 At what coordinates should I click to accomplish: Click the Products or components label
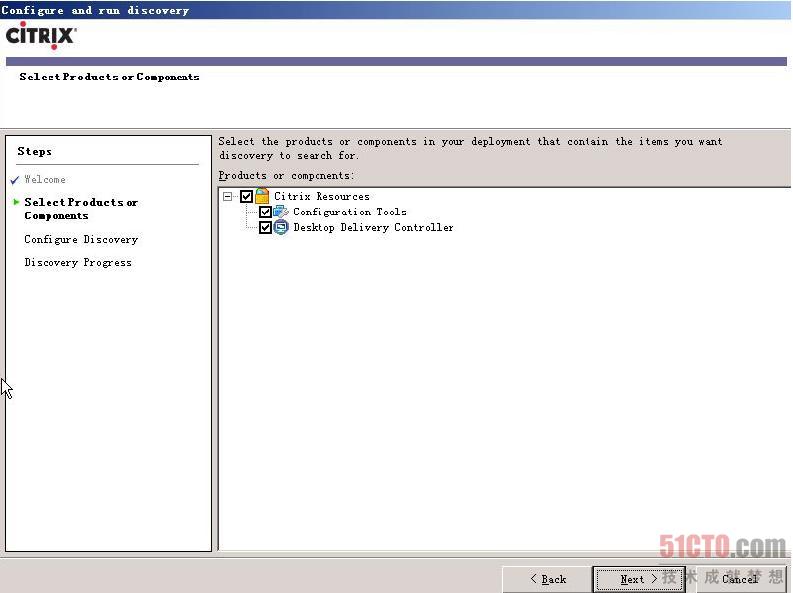pyautogui.click(x=286, y=175)
